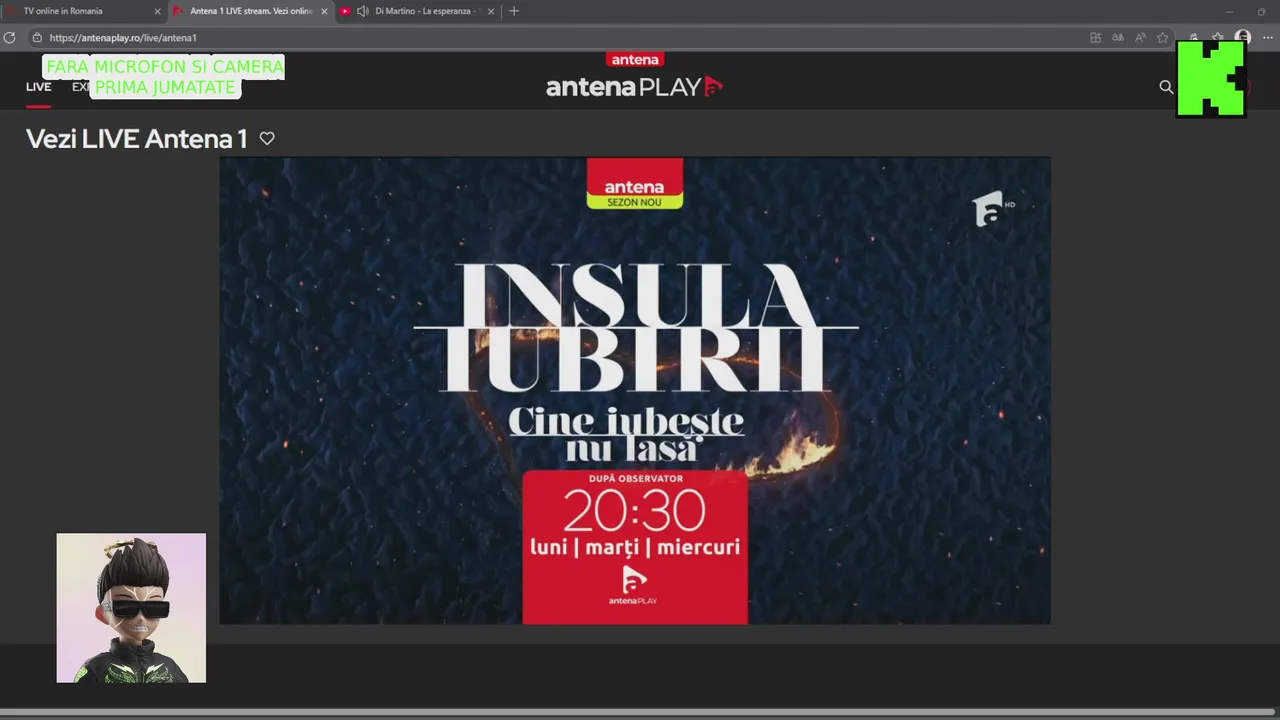Screen dimensions: 1280x720
Task: Open the browser profile avatar
Action: tap(1243, 37)
